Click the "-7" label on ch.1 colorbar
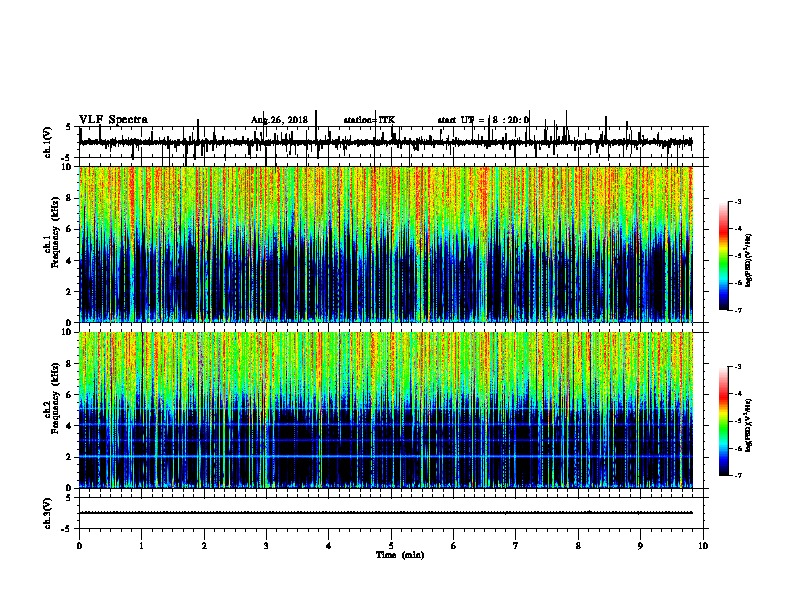 point(738,310)
